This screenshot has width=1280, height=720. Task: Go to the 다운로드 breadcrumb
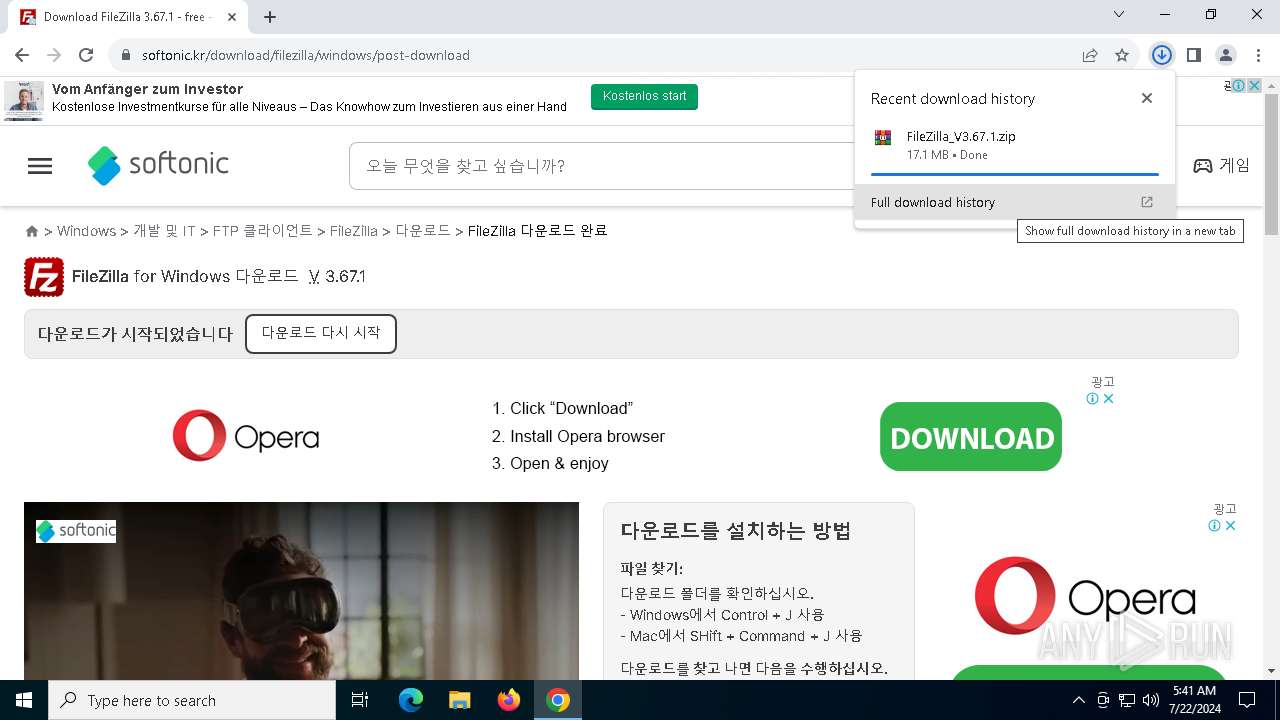pos(423,231)
